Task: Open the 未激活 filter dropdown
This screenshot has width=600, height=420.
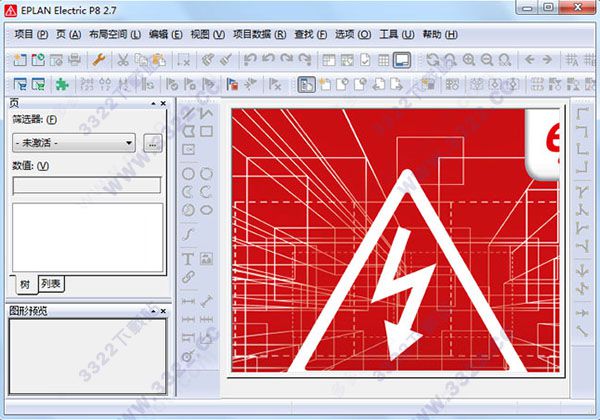Action: [74, 143]
